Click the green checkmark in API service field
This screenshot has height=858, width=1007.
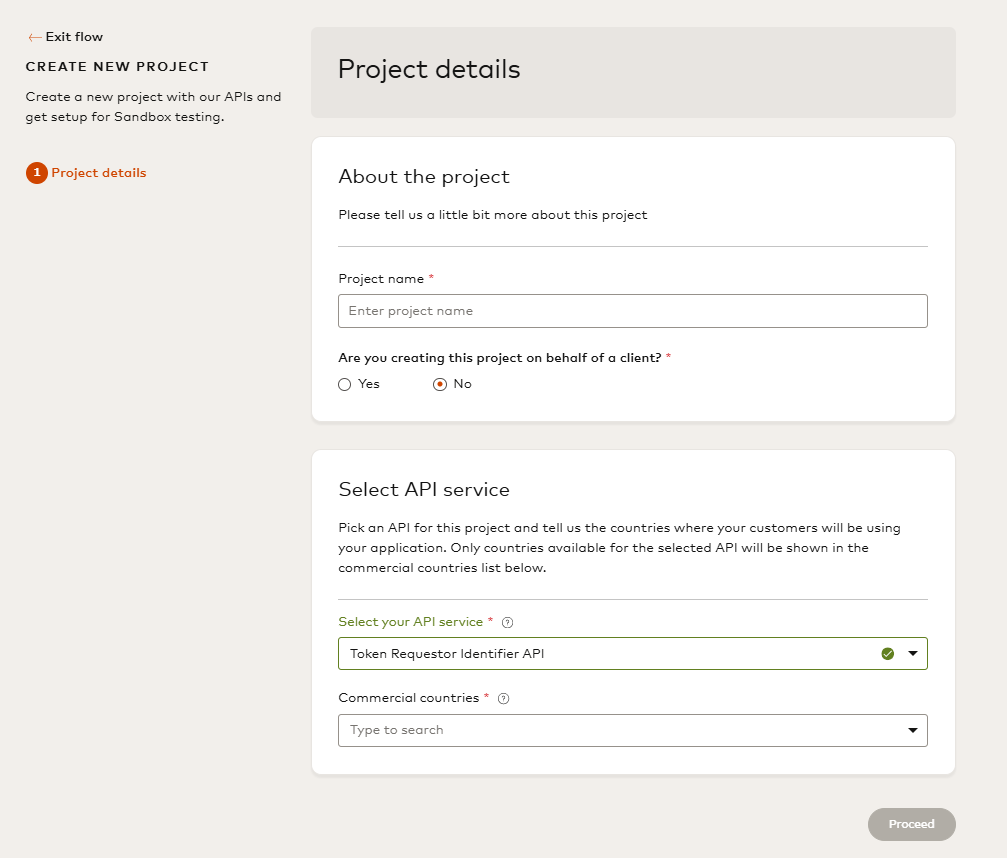(887, 654)
